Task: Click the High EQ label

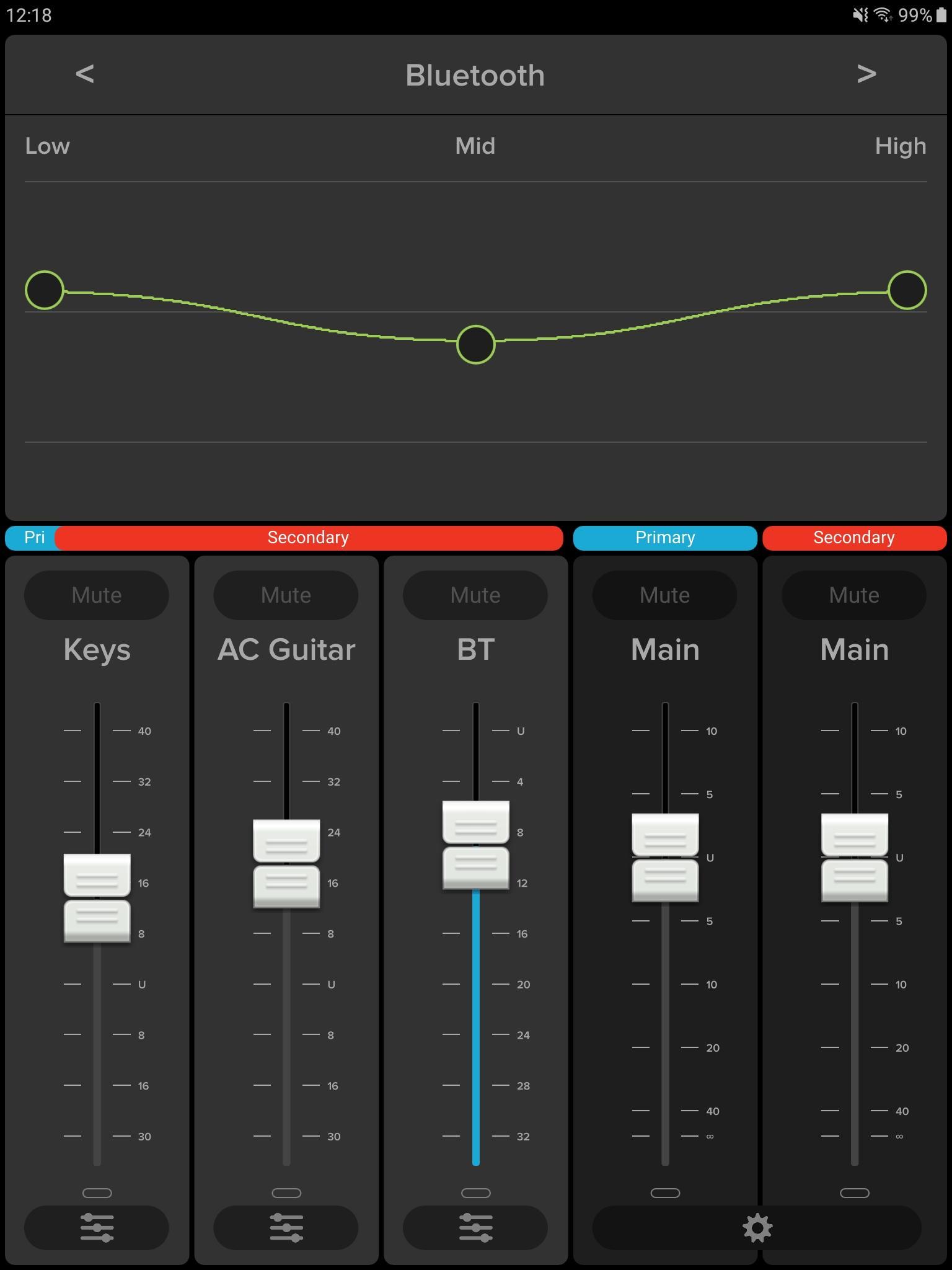Action: point(901,146)
